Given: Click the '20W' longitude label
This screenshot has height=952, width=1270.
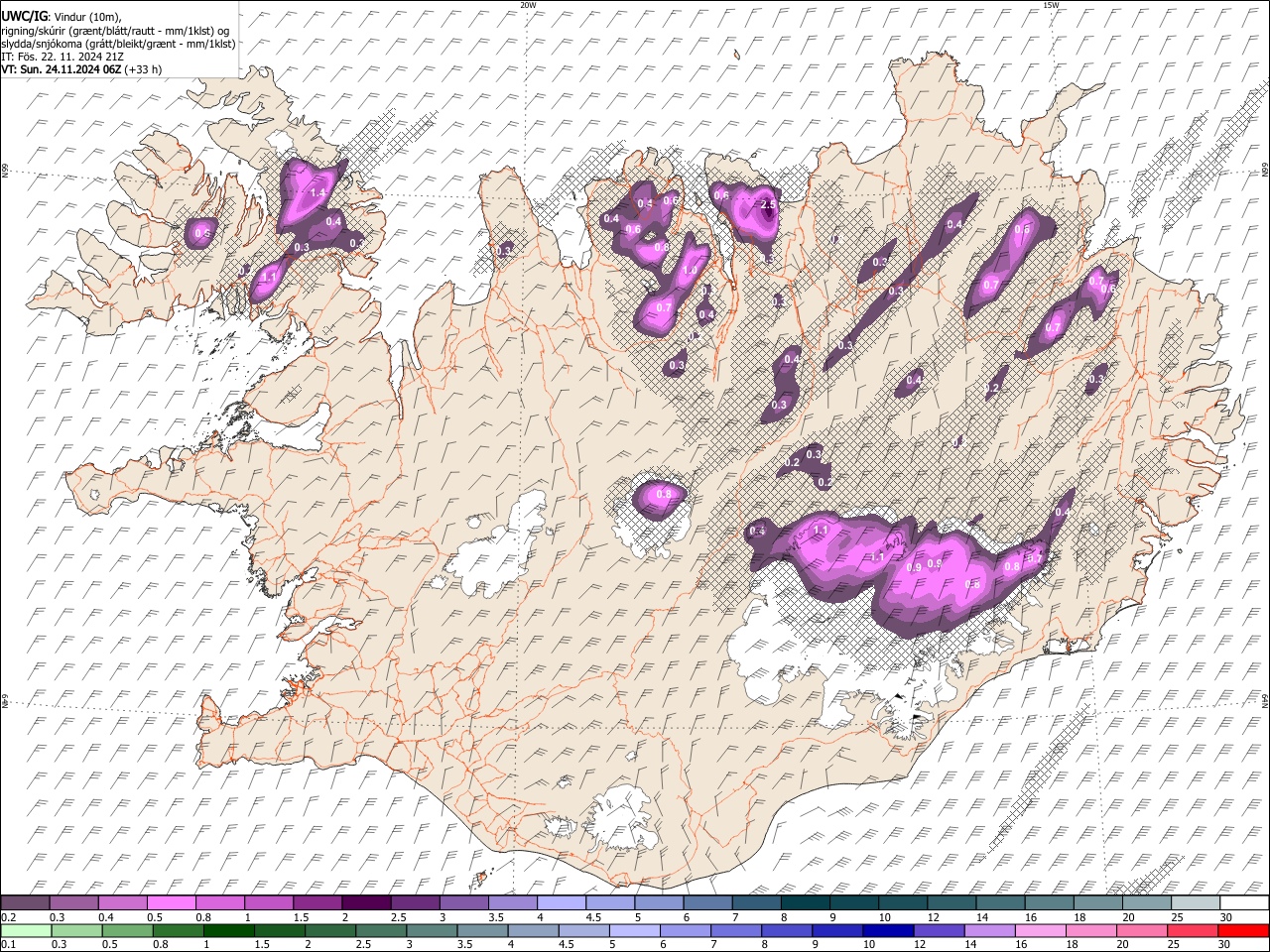Looking at the screenshot, I should [x=528, y=5].
